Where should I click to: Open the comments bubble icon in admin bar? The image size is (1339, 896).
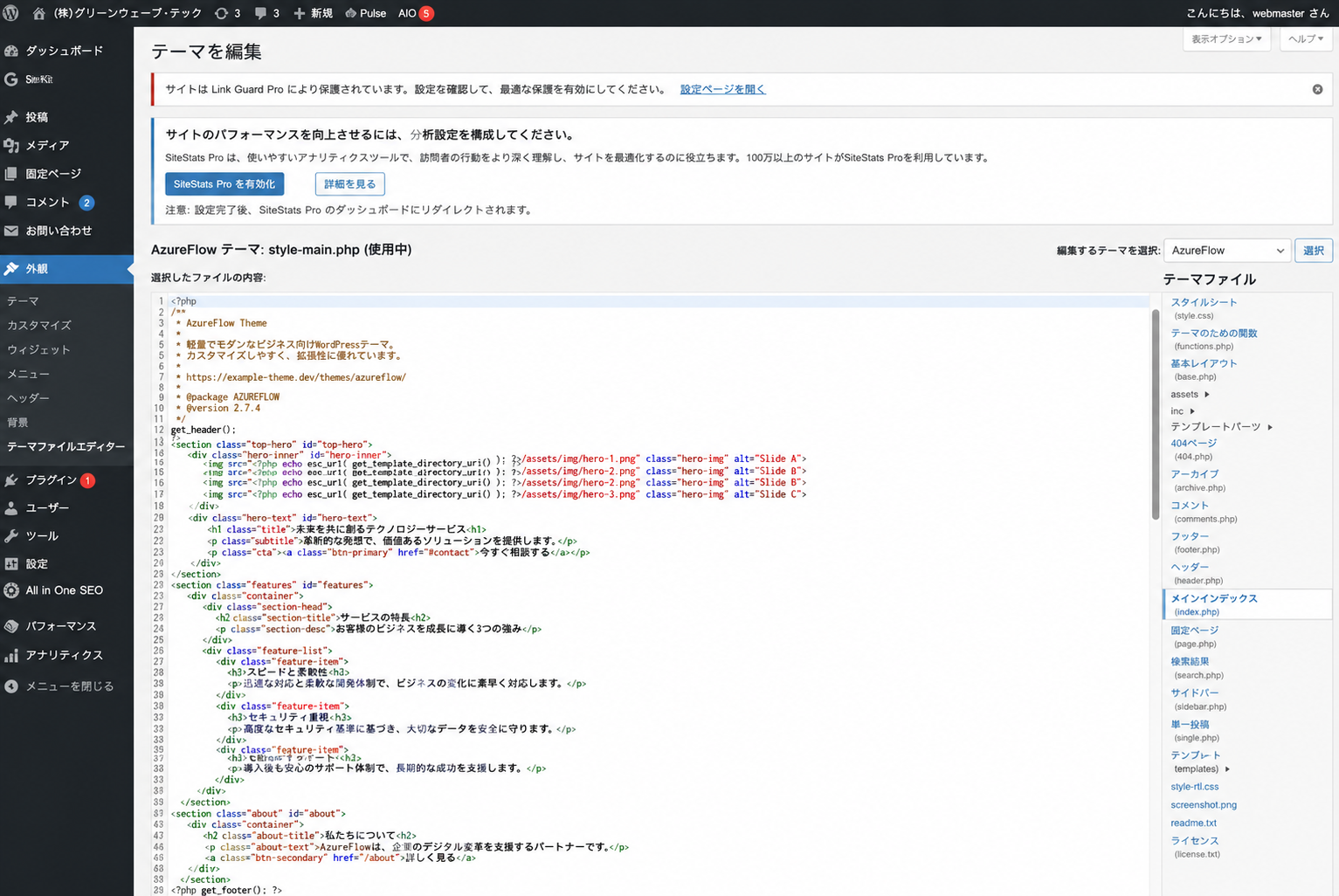260,13
